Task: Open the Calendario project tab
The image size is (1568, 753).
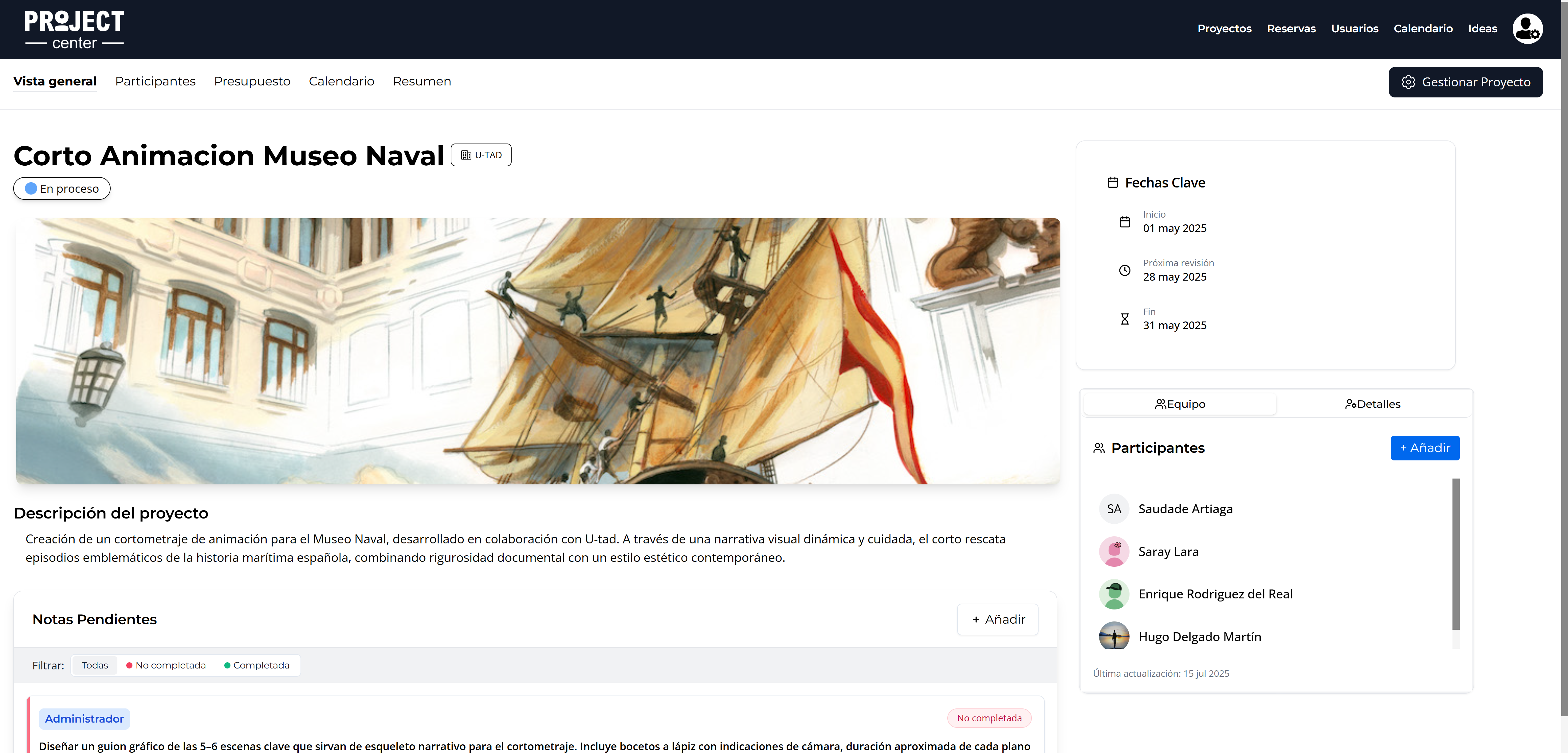Action: click(x=341, y=81)
